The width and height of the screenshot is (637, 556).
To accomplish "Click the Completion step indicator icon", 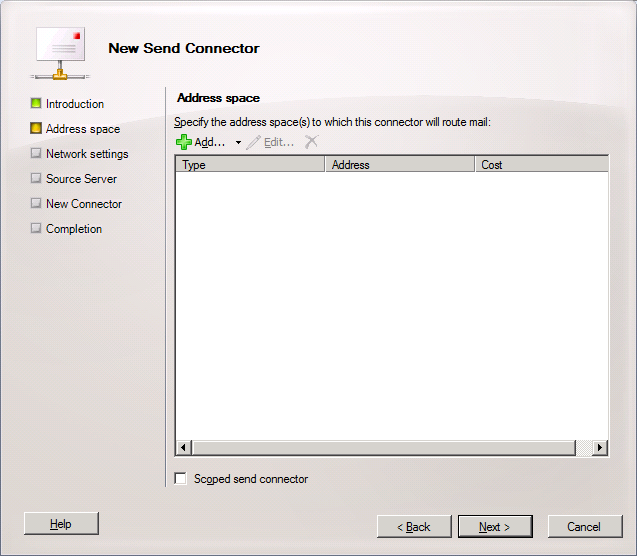I will pos(36,229).
